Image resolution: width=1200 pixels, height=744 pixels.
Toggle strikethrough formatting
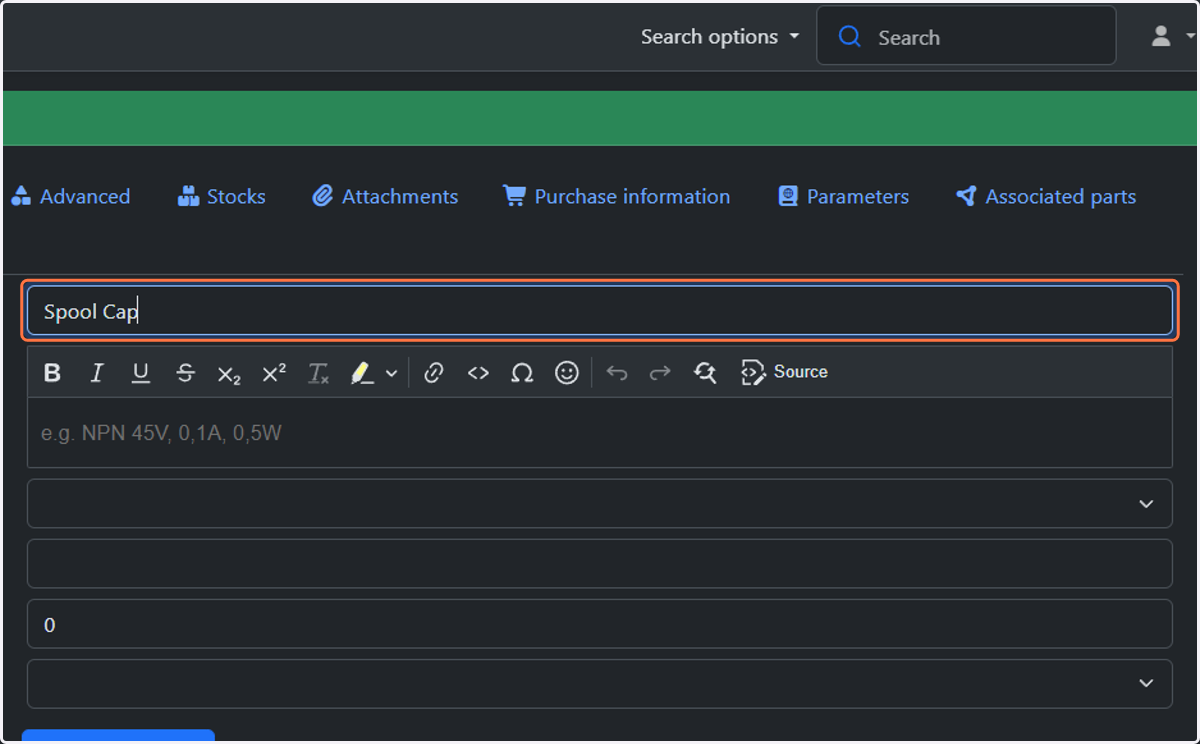click(185, 373)
